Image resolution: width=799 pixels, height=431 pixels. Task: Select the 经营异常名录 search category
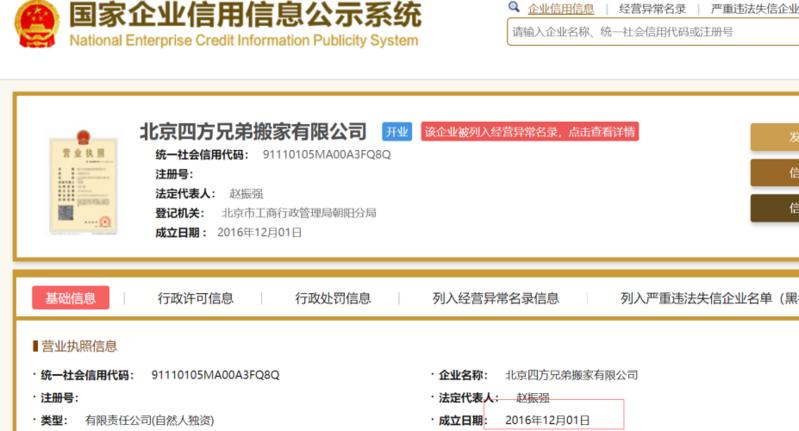point(652,9)
